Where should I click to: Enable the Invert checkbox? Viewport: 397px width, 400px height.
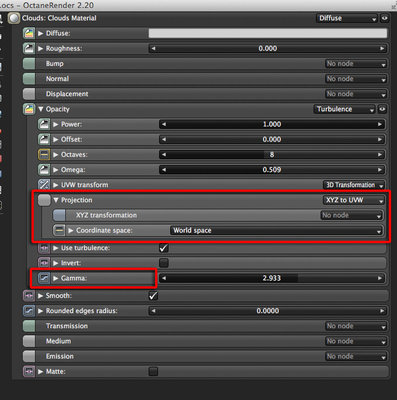pos(164,263)
